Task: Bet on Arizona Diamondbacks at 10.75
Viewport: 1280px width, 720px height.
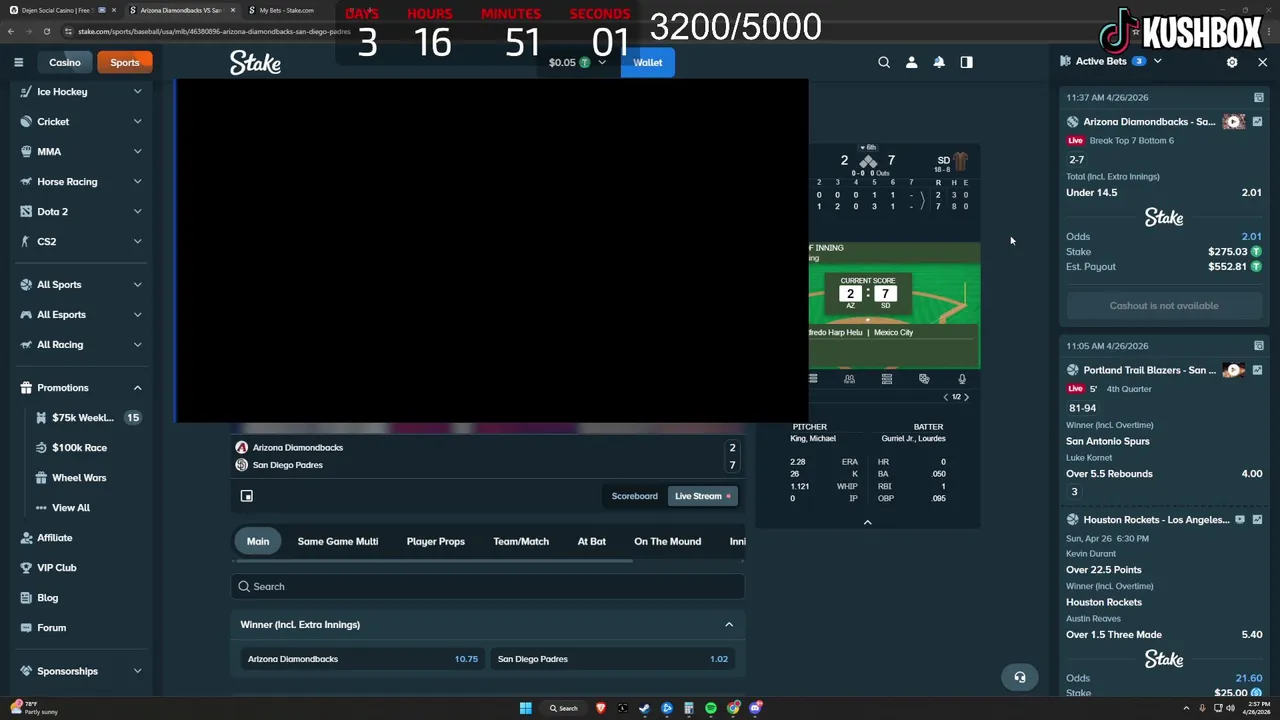Action: click(363, 659)
